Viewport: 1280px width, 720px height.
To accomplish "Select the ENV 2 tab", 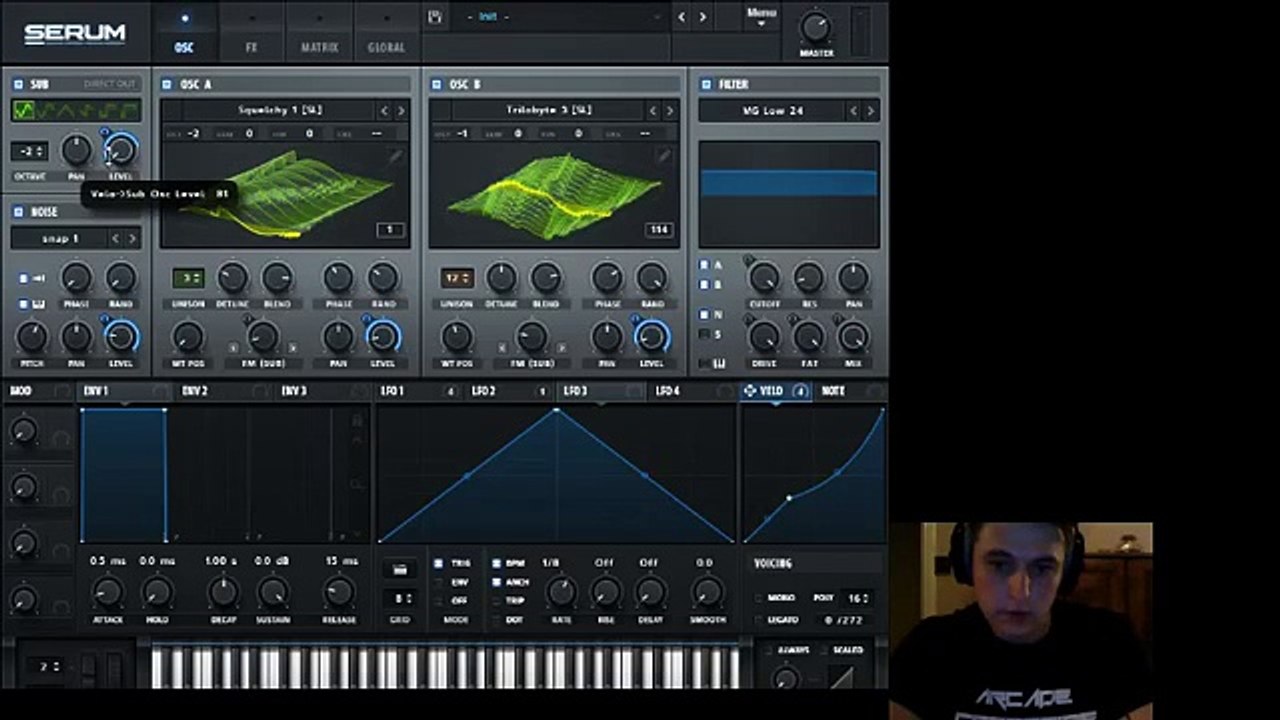I will 195,391.
